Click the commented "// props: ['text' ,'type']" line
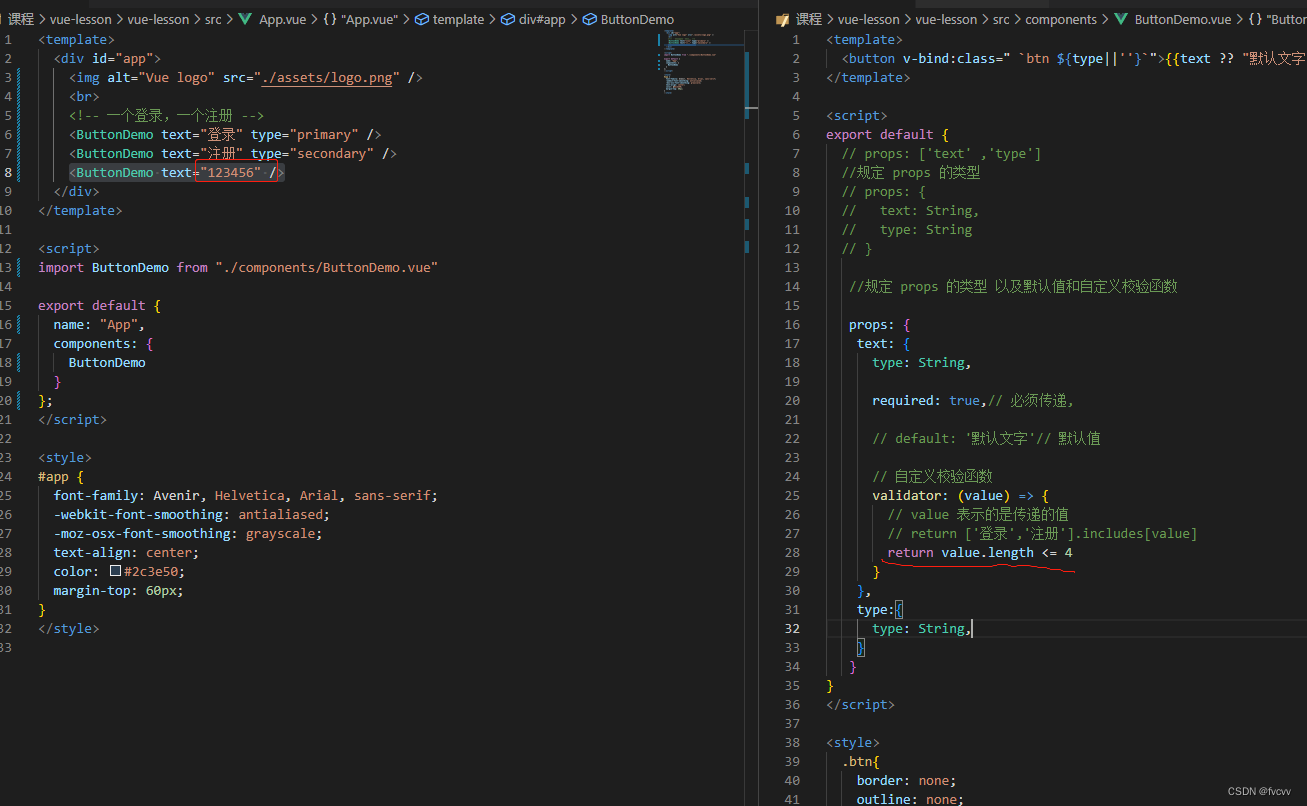Image resolution: width=1307 pixels, height=806 pixels. 941,153
